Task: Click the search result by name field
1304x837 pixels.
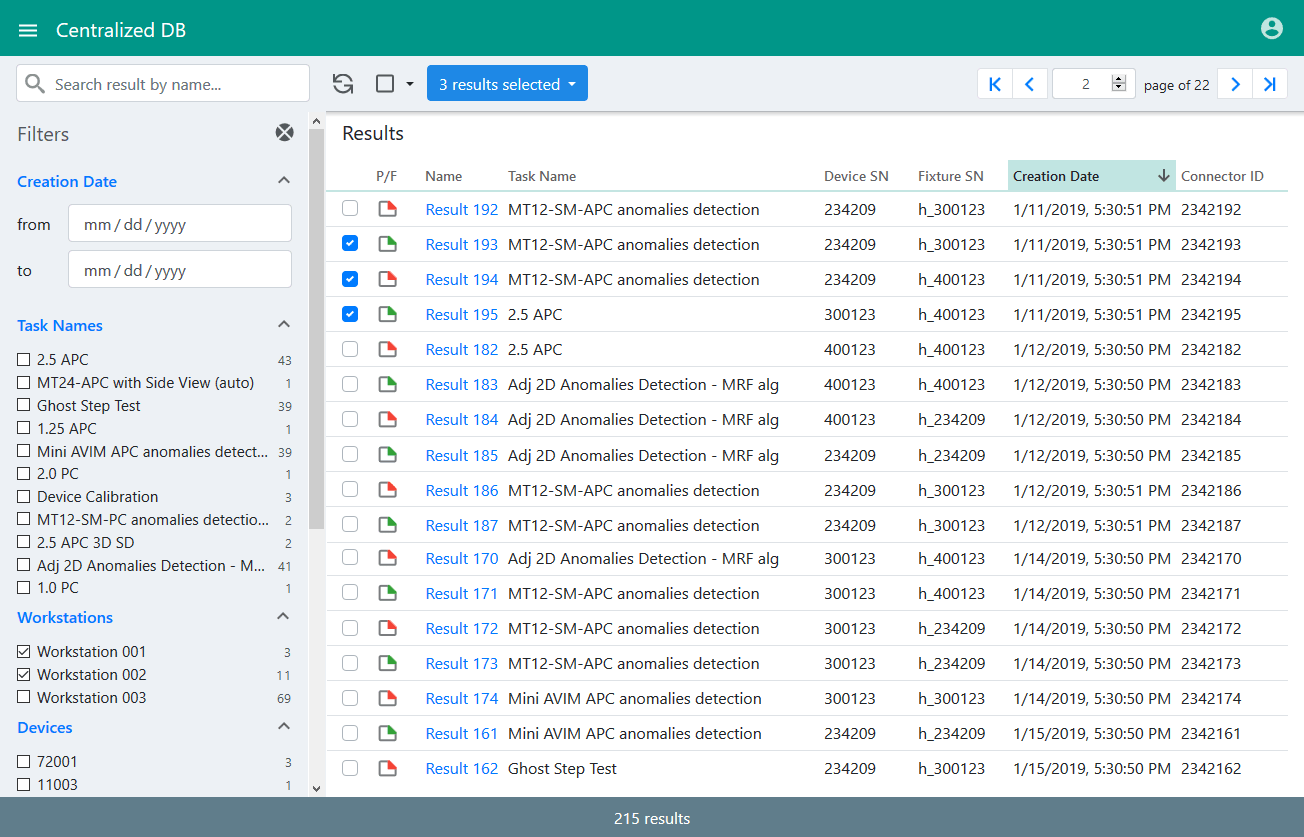Action: point(175,84)
